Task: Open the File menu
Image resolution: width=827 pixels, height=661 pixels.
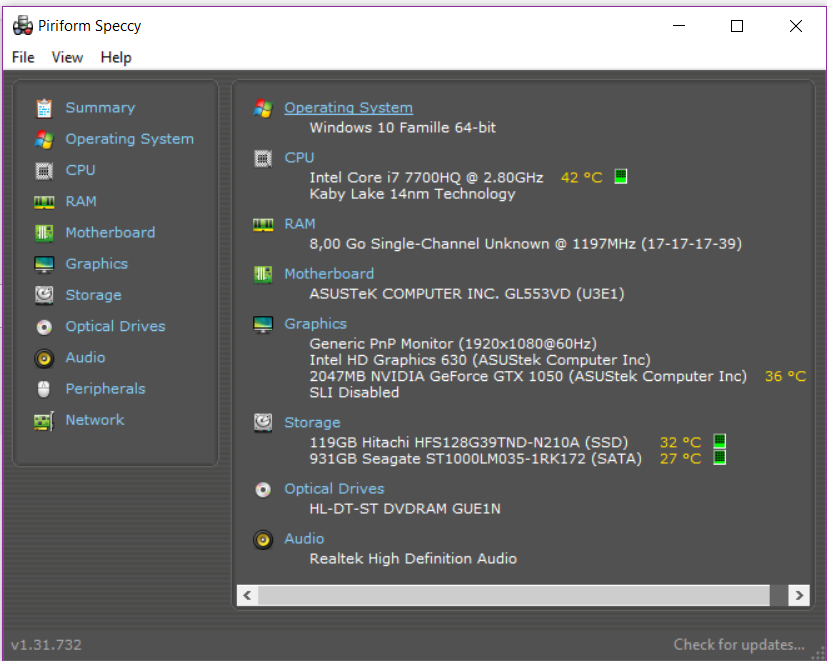Action: 23,57
